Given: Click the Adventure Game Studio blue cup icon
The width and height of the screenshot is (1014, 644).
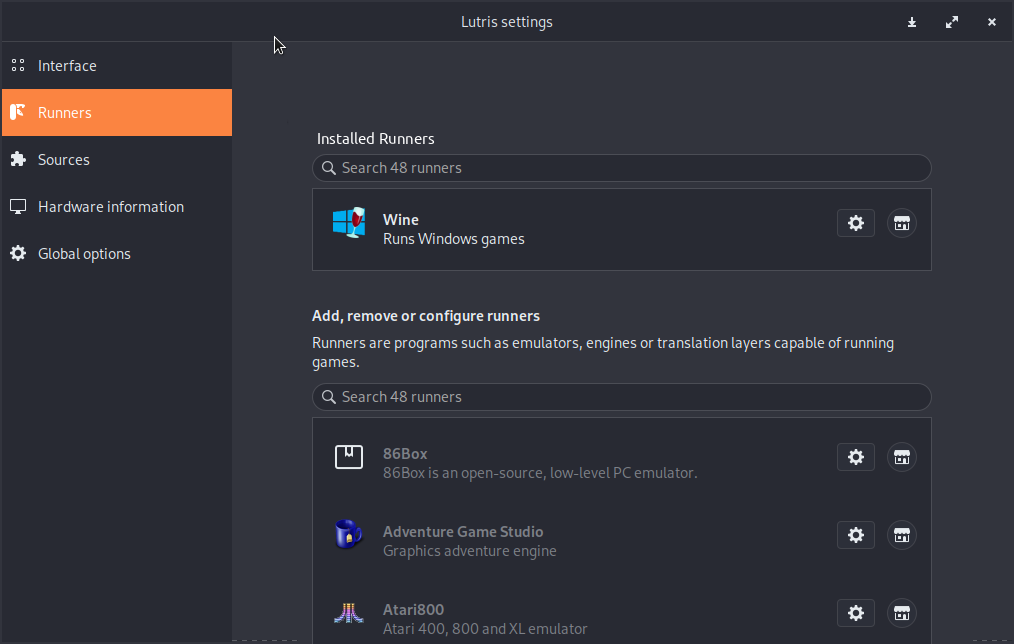Looking at the screenshot, I should point(348,534).
